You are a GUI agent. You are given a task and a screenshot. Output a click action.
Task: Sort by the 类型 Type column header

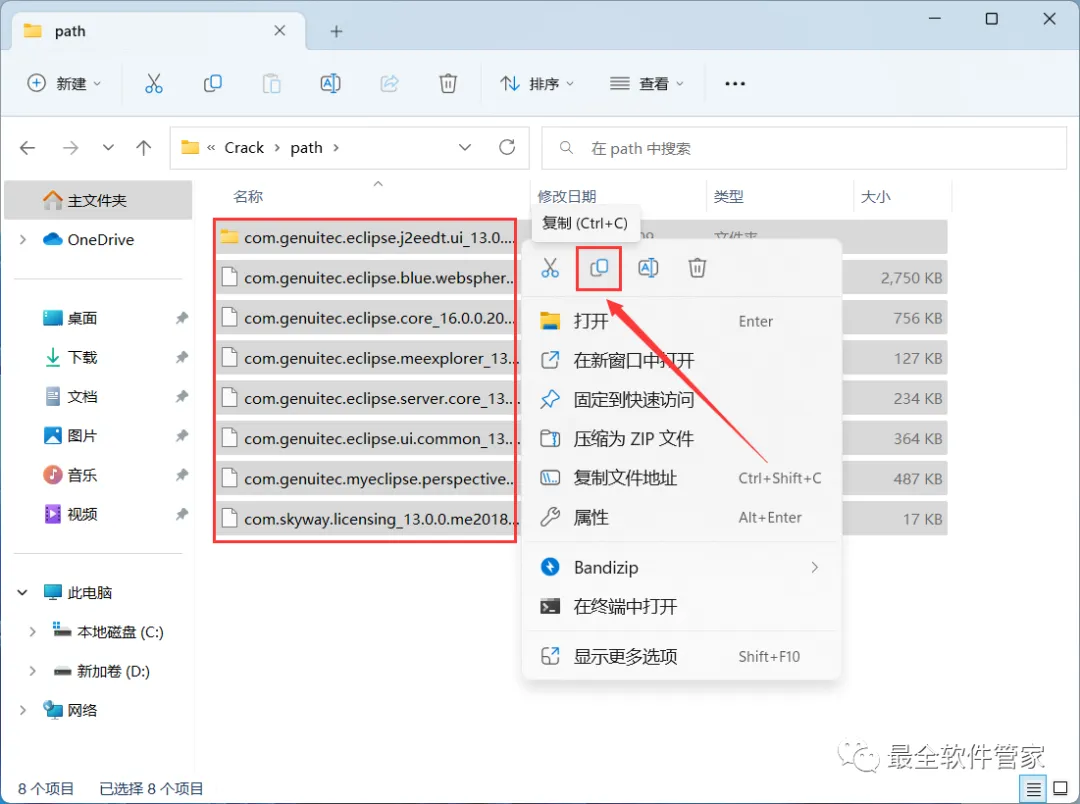coord(729,196)
